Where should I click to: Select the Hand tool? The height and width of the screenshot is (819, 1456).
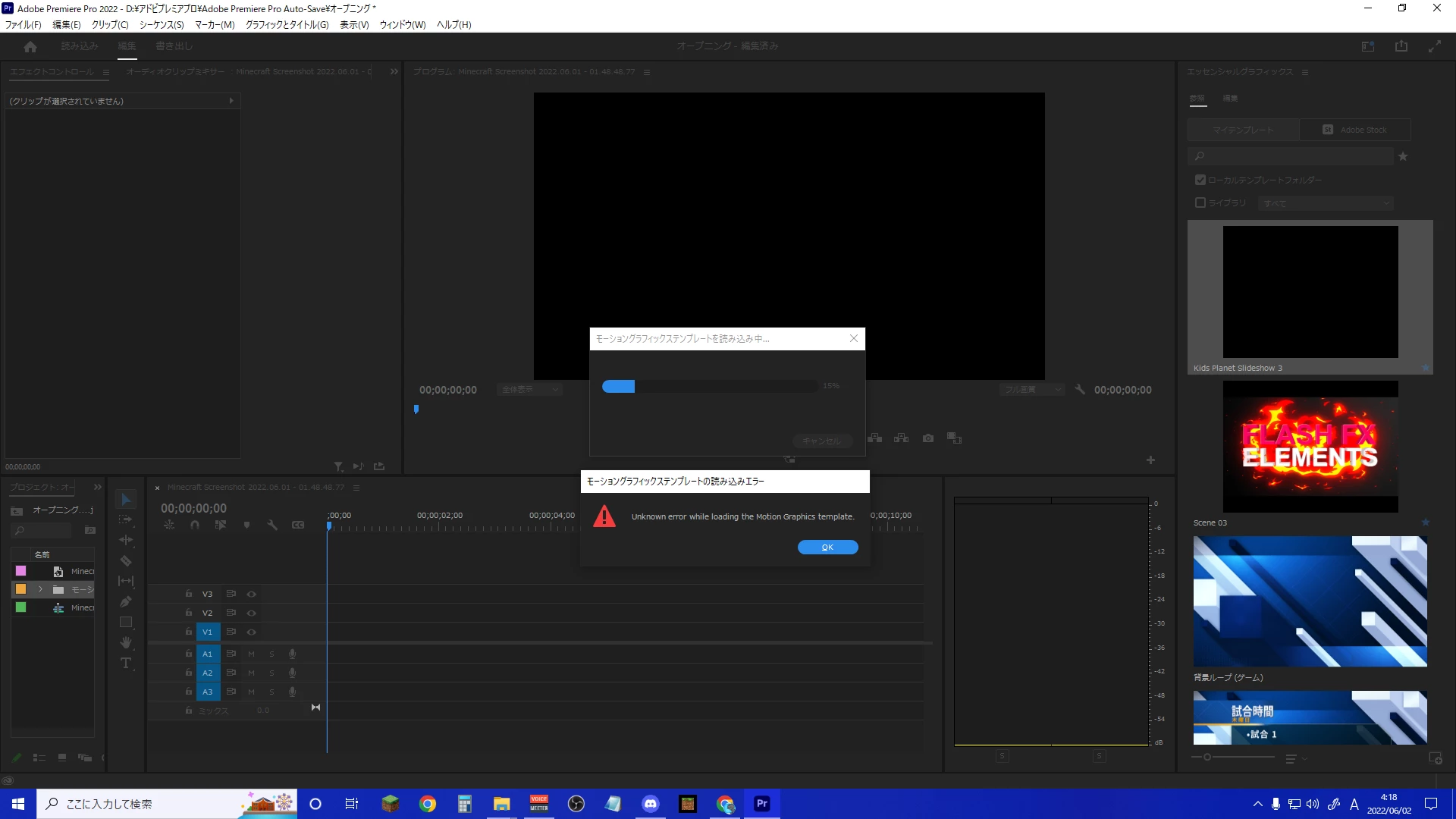(x=126, y=642)
